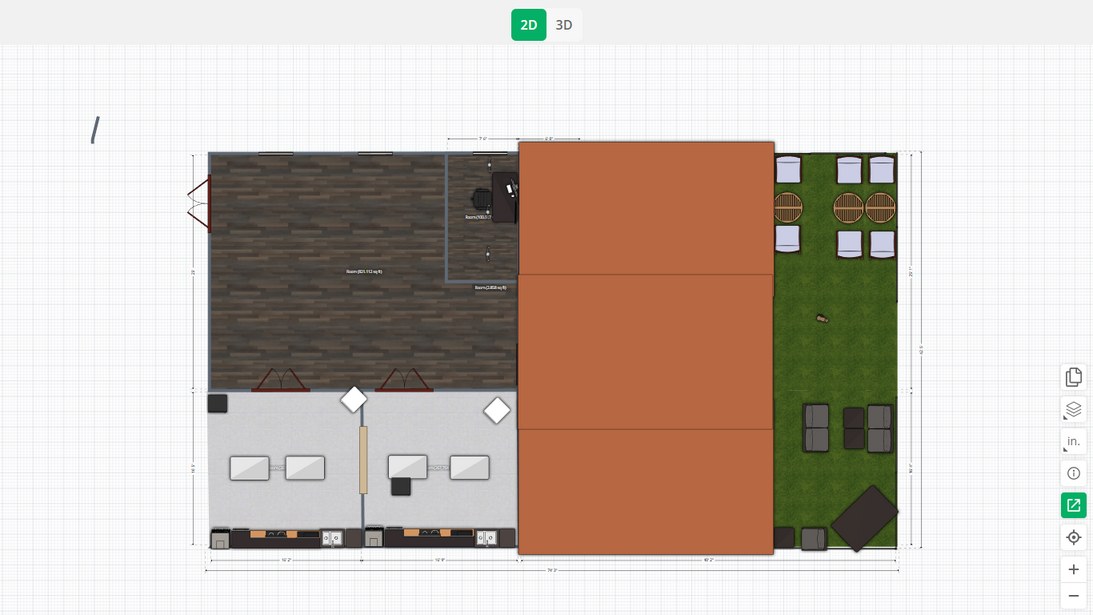Select the double door on the left wall
1093x615 pixels.
(199, 203)
